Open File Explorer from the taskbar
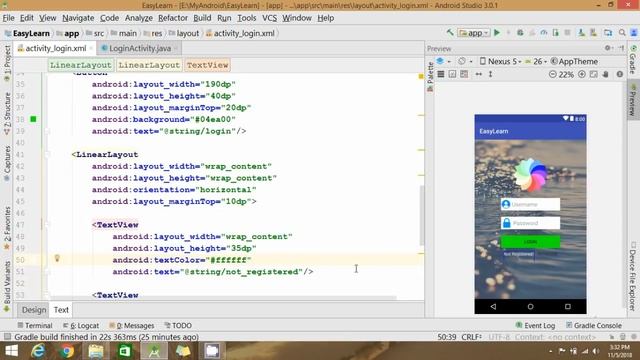This screenshot has height=360, width=640. (96, 351)
